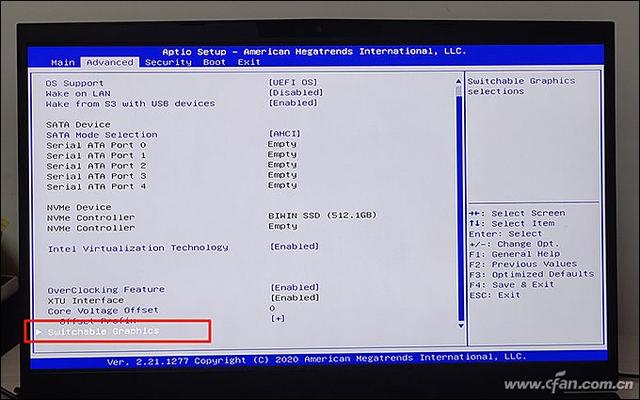The height and width of the screenshot is (400, 640).
Task: Click the triangle arrow beside Switchable Graphics
Action: coord(39,331)
